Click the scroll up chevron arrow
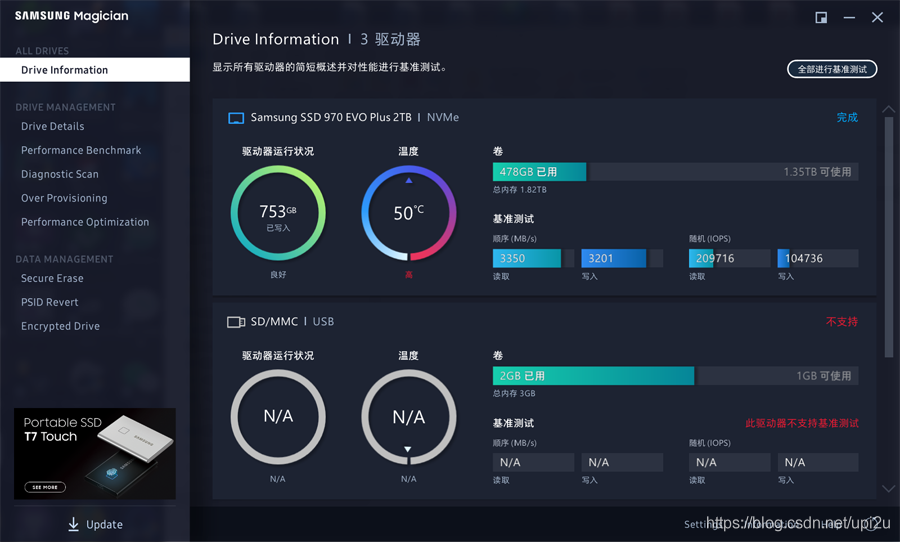 coord(888,109)
